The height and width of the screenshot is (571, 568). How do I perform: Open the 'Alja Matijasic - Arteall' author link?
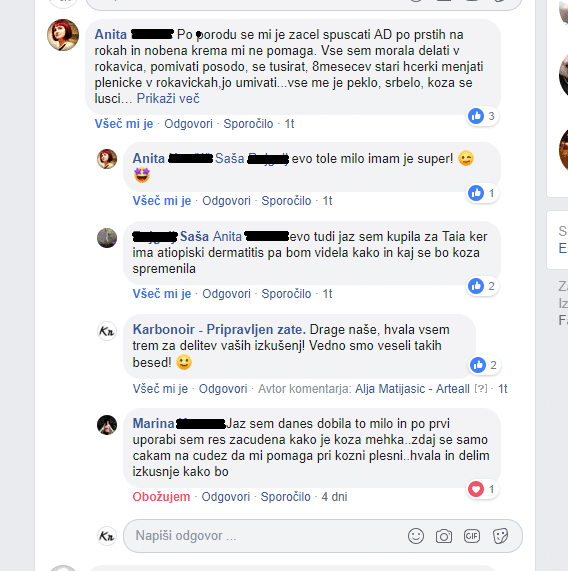(412, 389)
